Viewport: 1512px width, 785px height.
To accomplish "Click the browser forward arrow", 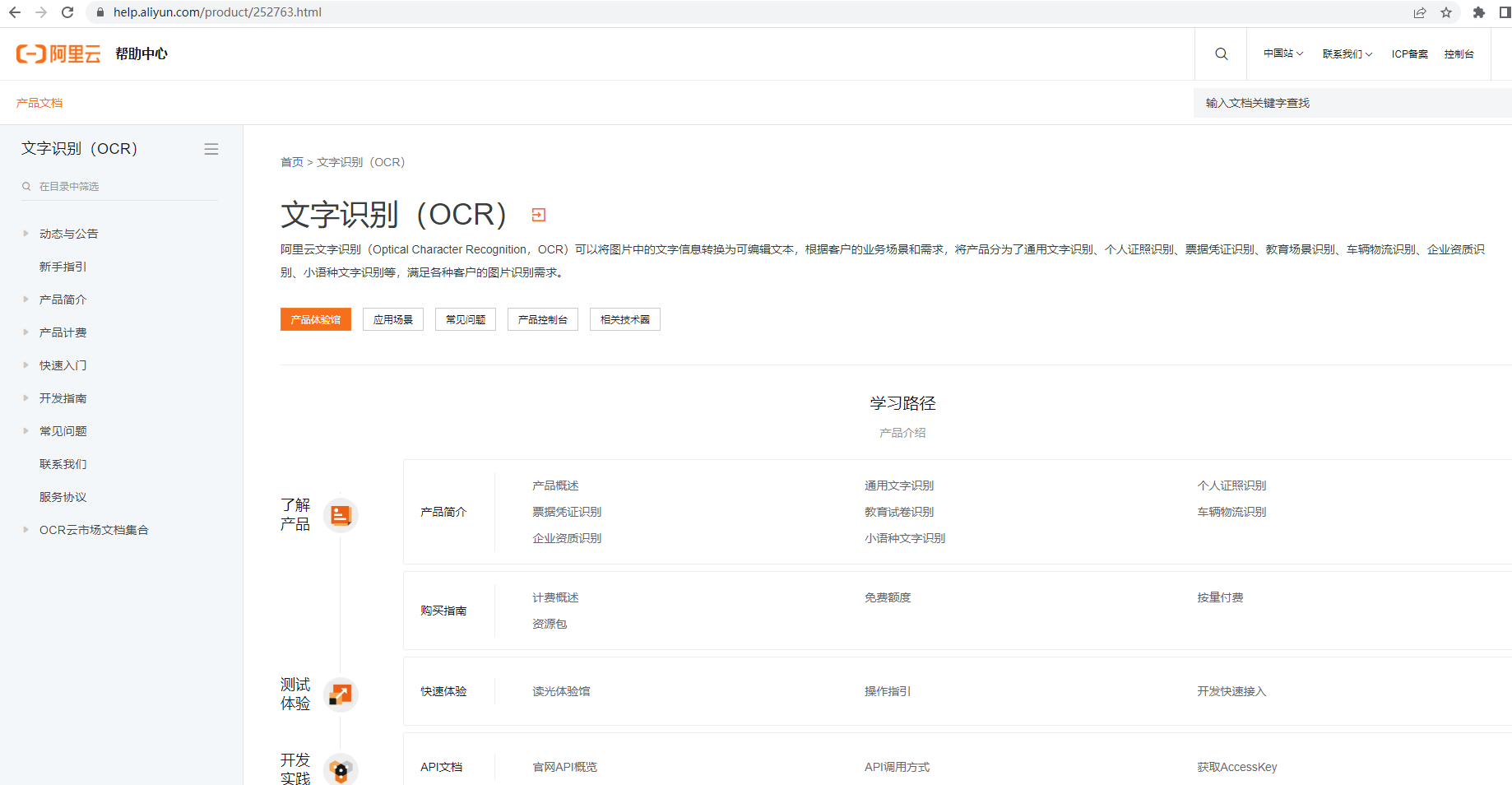I will click(x=41, y=12).
